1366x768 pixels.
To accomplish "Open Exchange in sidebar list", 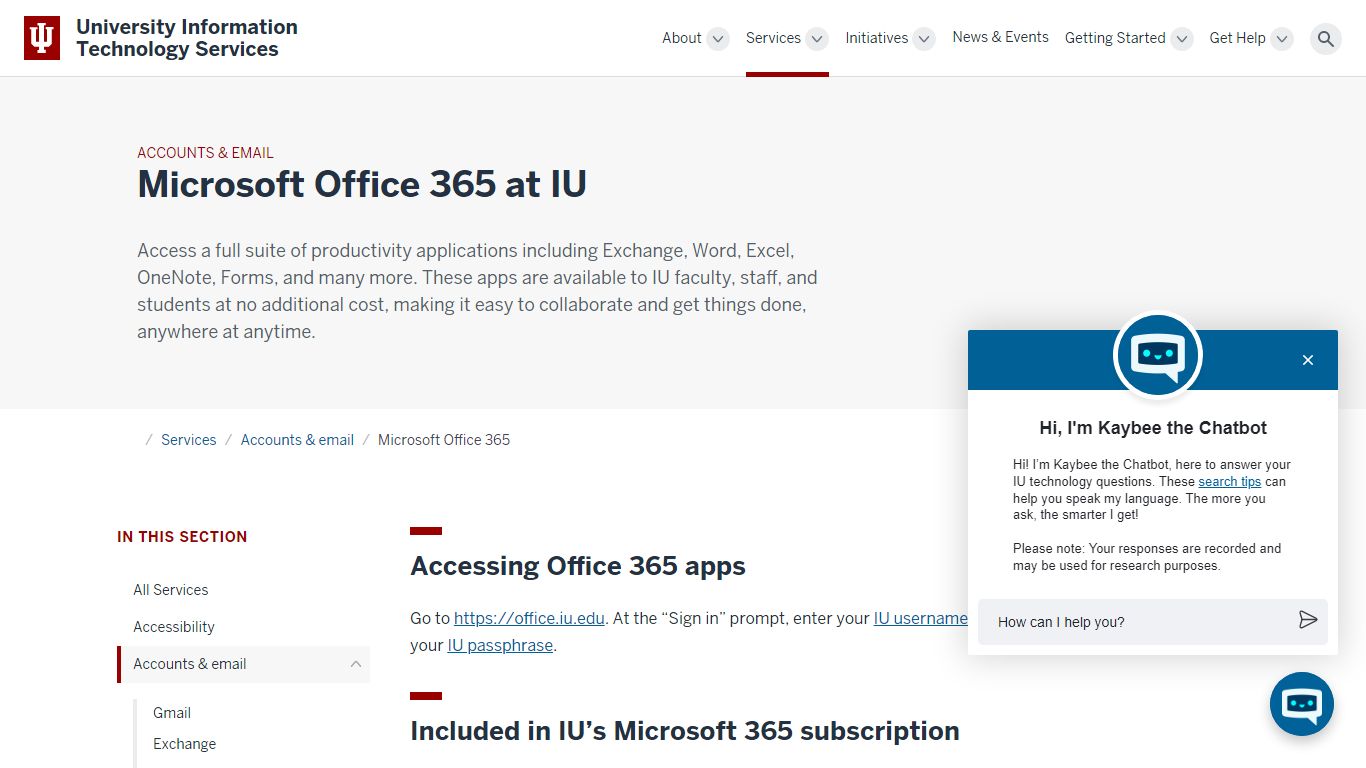I will point(184,744).
